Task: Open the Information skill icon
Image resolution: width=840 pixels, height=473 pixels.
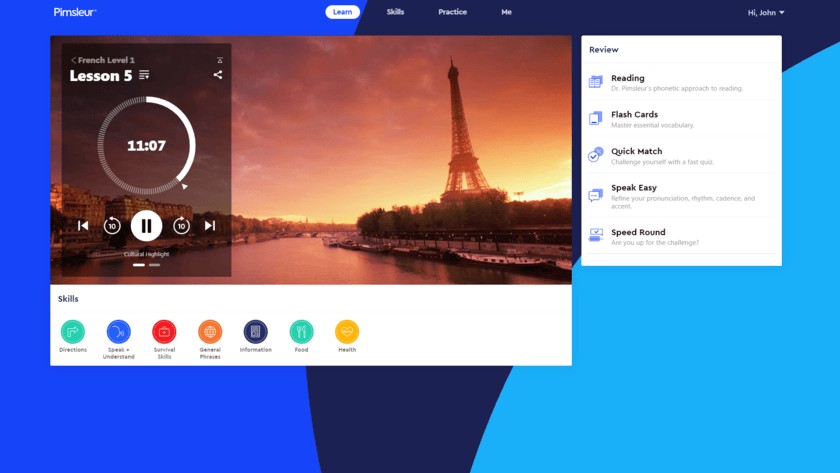Action: (x=256, y=332)
